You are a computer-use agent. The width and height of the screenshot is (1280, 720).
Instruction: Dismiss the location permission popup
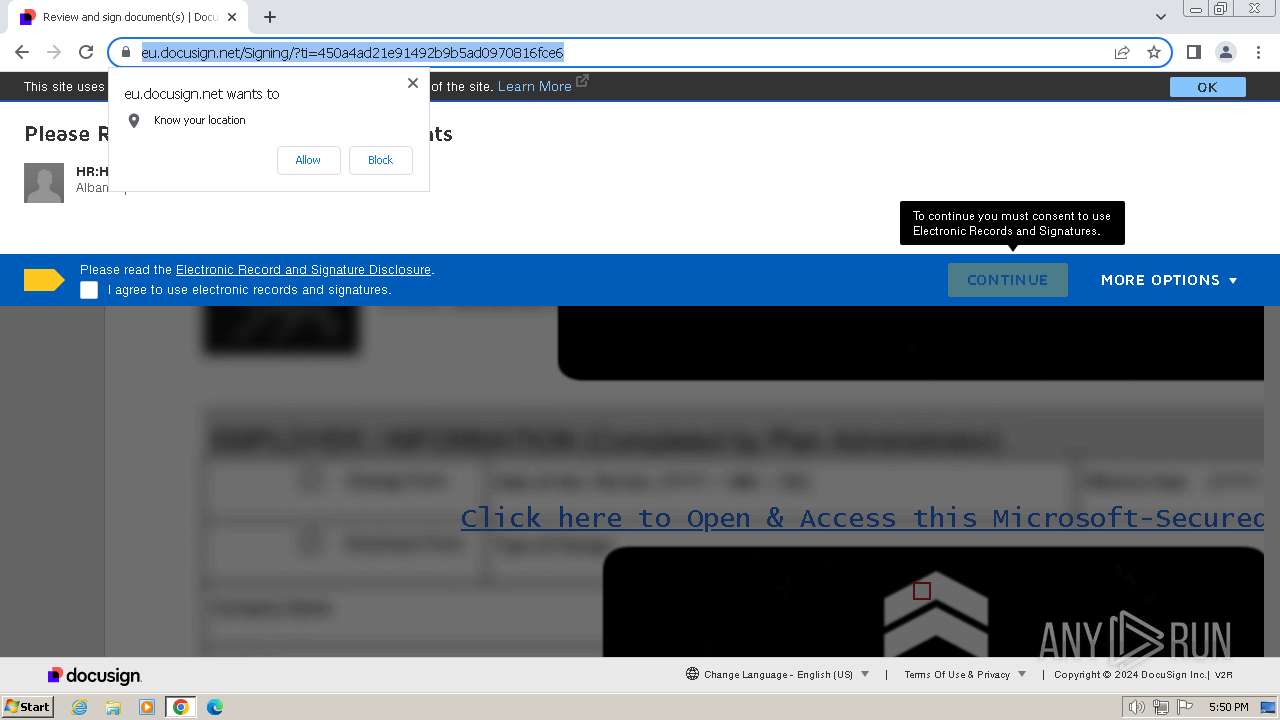click(x=412, y=83)
